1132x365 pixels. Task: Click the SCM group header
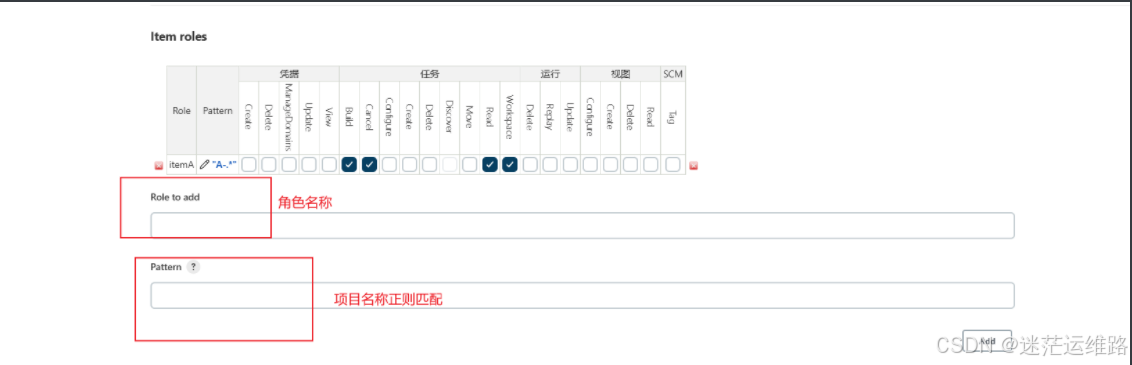673,74
